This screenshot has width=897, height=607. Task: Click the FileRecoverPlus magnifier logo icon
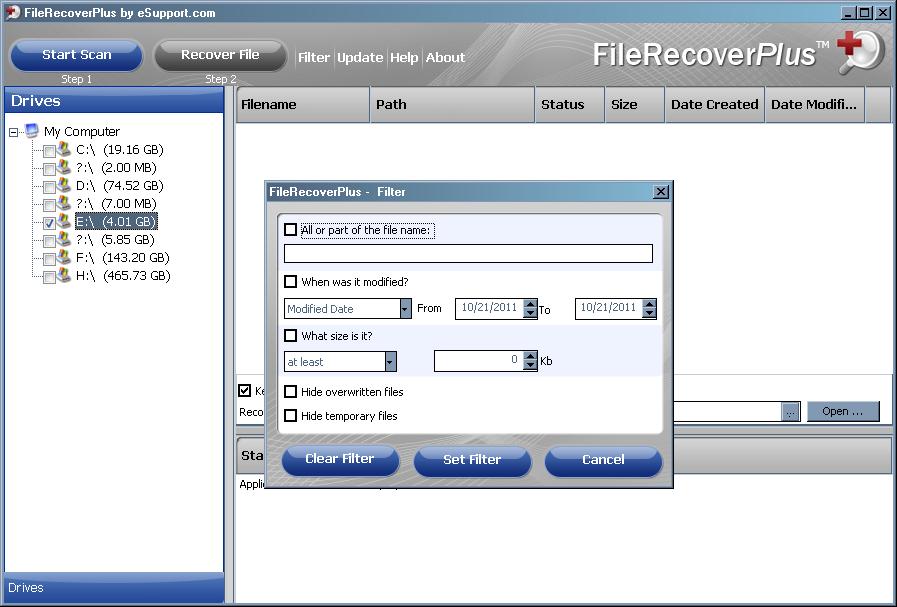click(859, 52)
